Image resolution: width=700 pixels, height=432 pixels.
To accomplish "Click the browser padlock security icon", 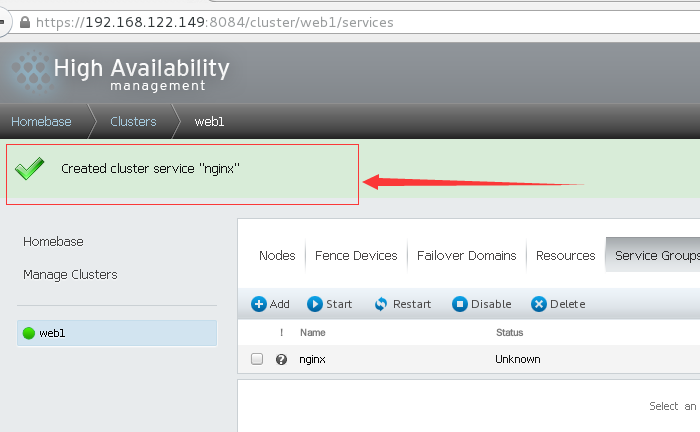I will tap(25, 21).
